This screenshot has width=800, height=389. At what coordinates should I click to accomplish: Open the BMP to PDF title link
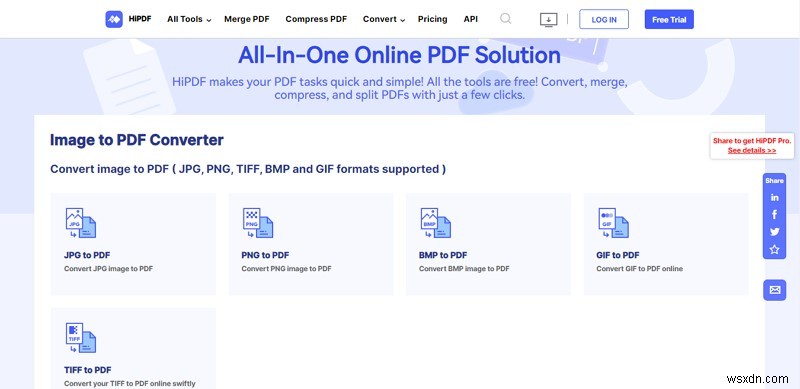[443, 255]
